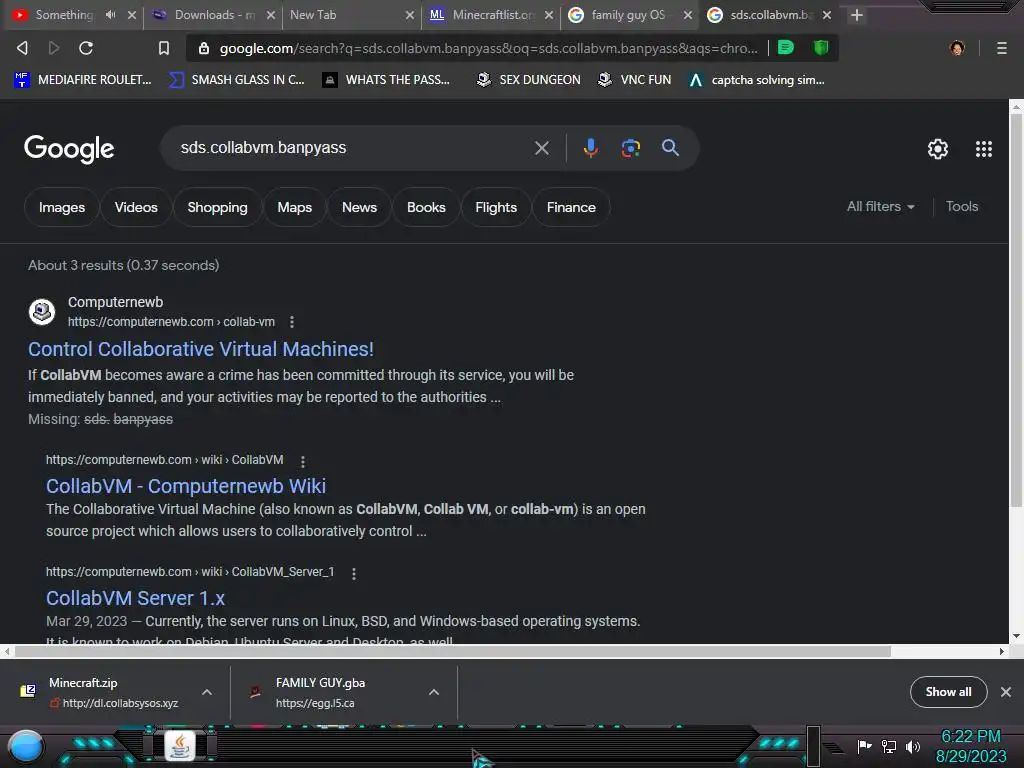Open the Java taskbar application
The image size is (1024, 768).
click(180, 745)
